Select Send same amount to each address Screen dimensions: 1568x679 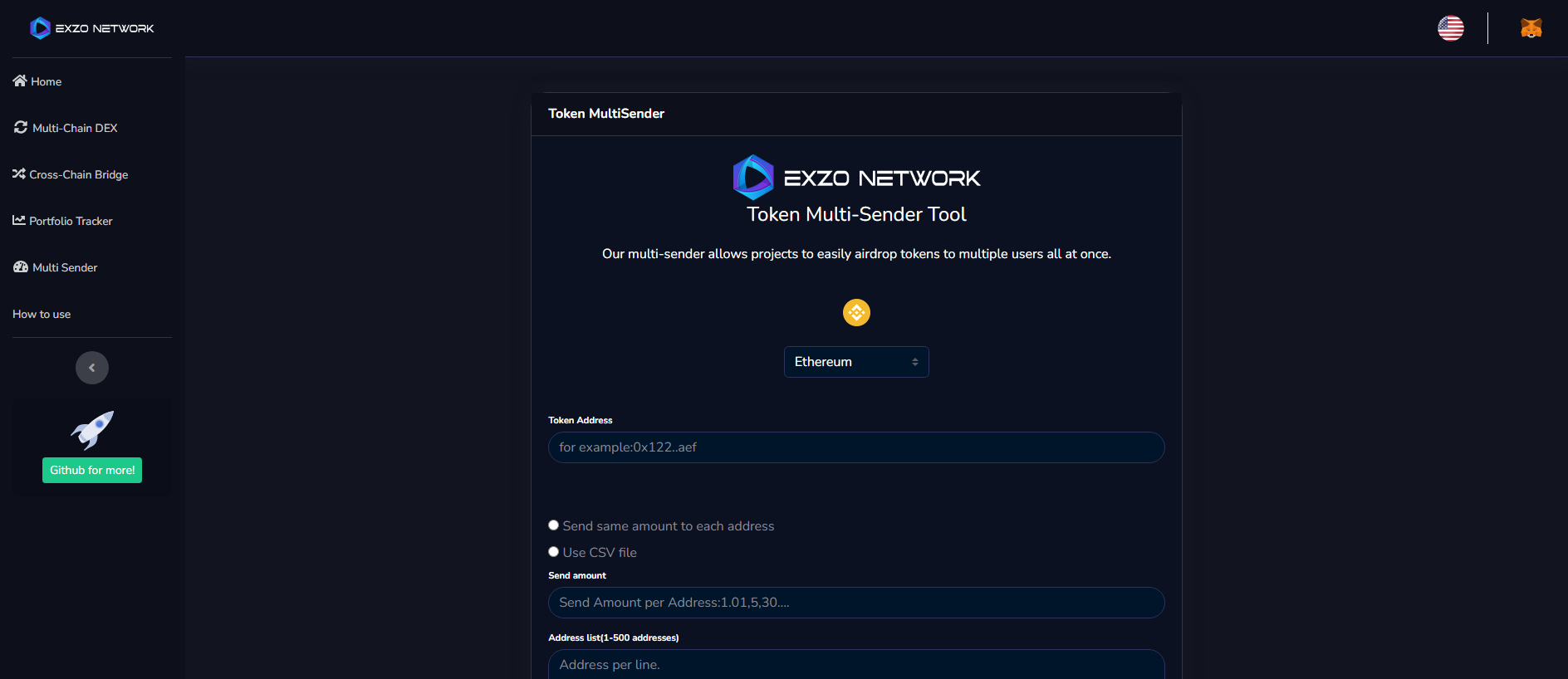pos(553,525)
